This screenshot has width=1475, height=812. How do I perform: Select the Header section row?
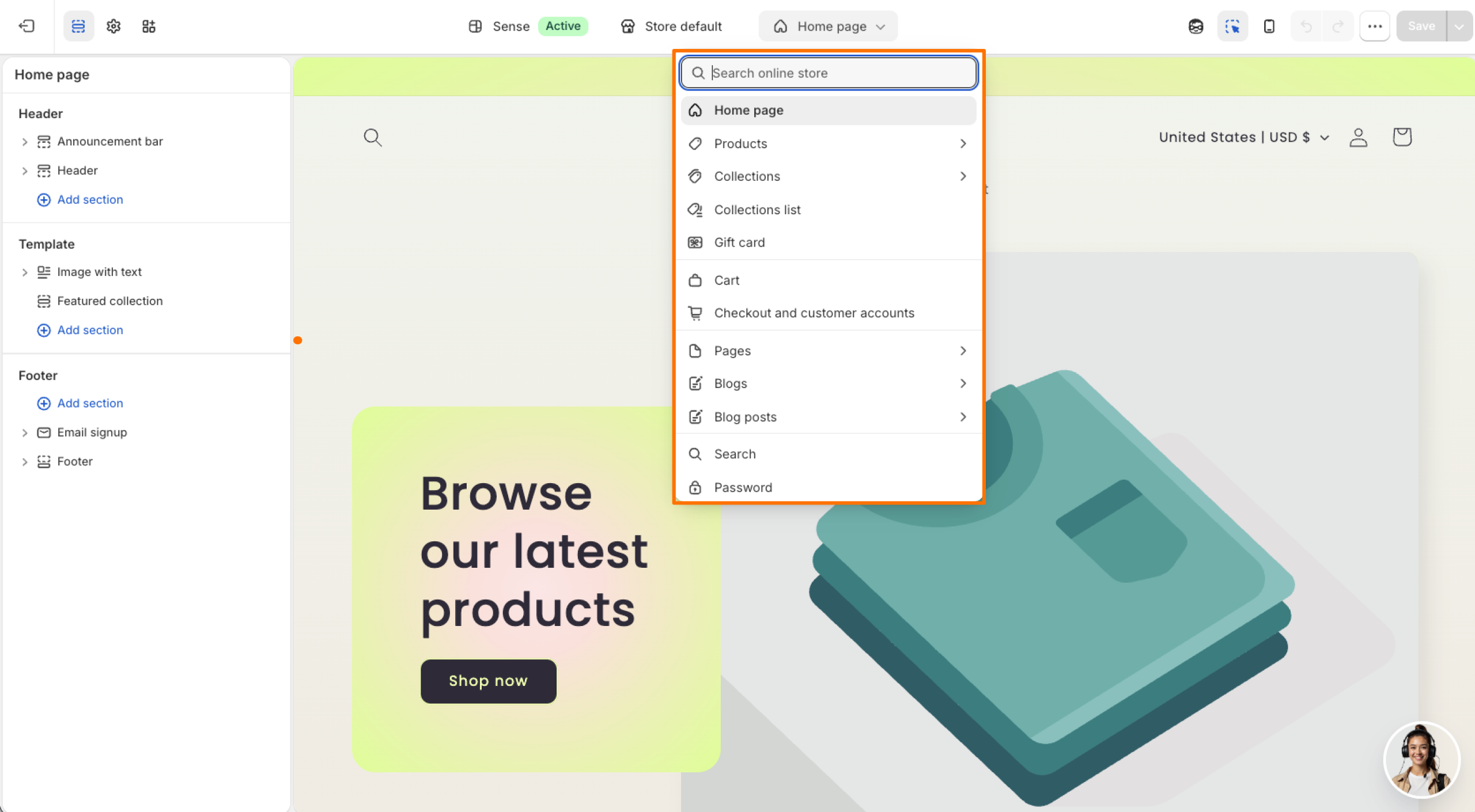pyautogui.click(x=147, y=171)
